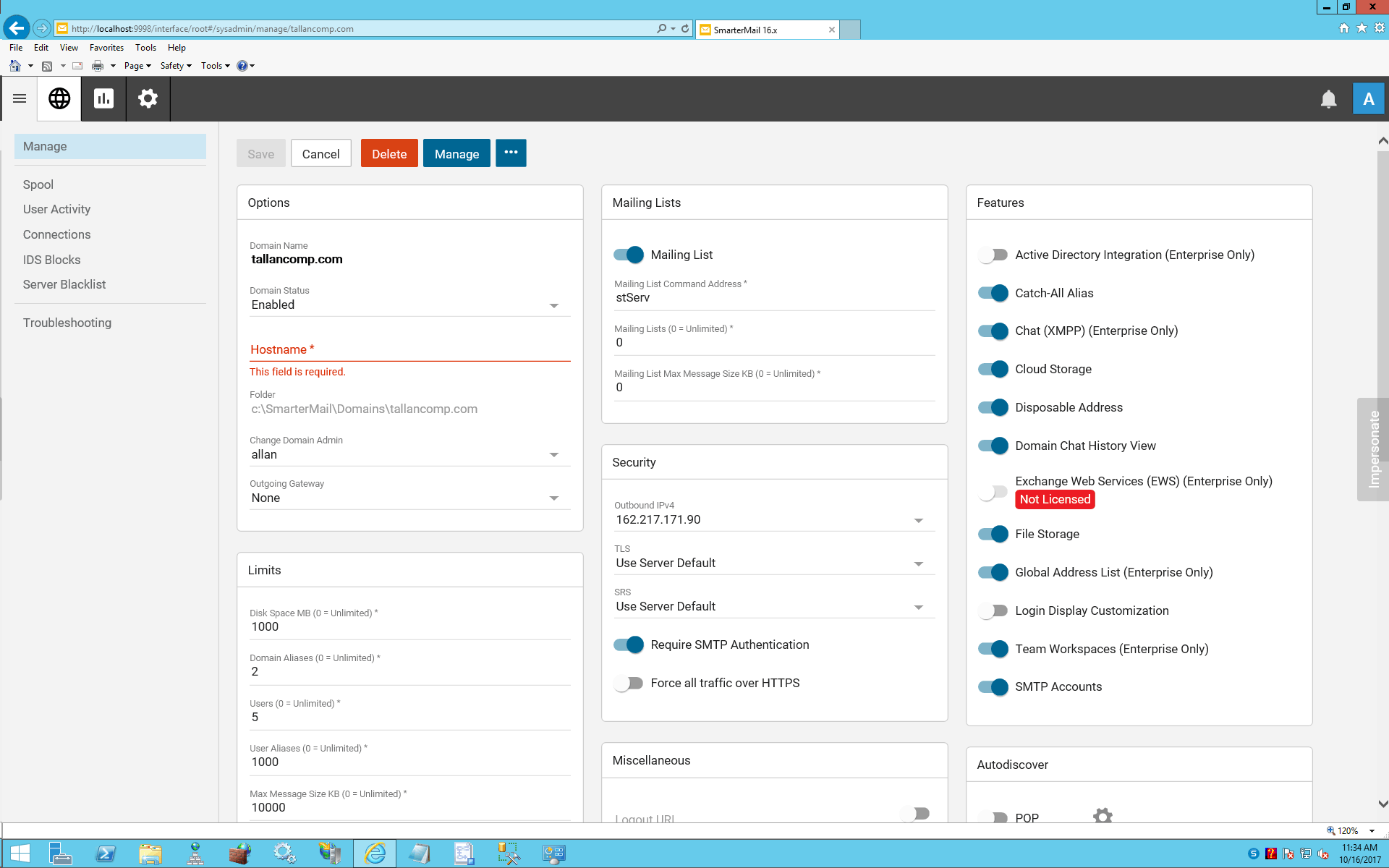Select Spool in the sidebar

[38, 184]
